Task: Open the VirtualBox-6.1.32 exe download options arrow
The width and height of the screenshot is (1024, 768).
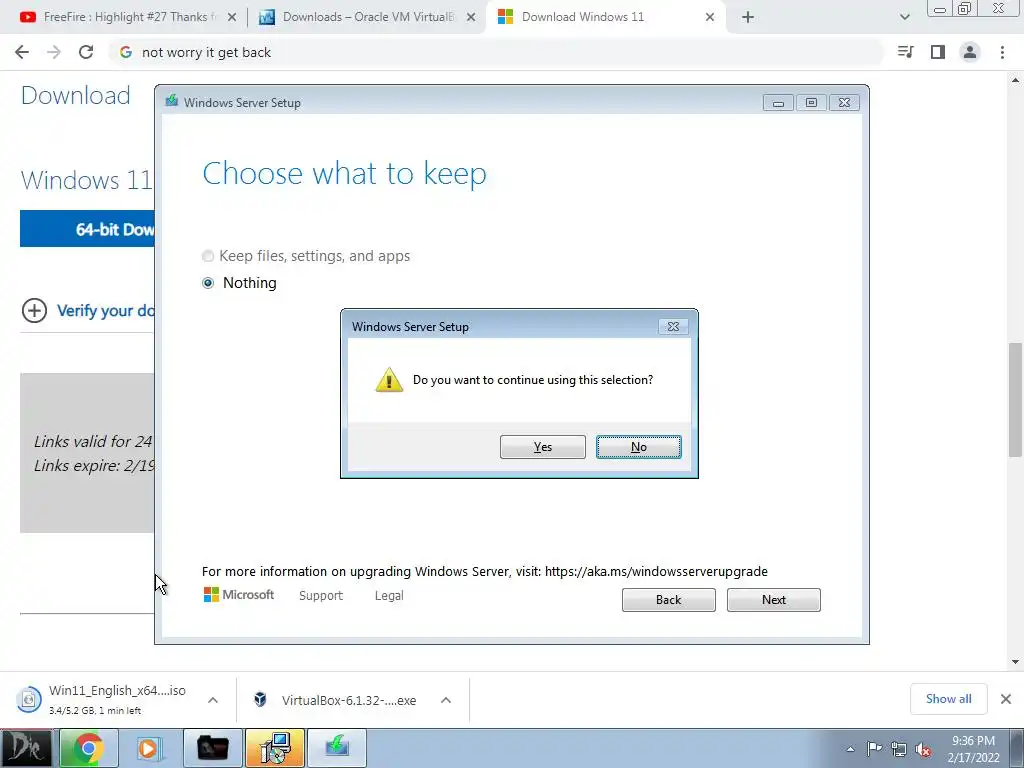Action: [x=446, y=700]
